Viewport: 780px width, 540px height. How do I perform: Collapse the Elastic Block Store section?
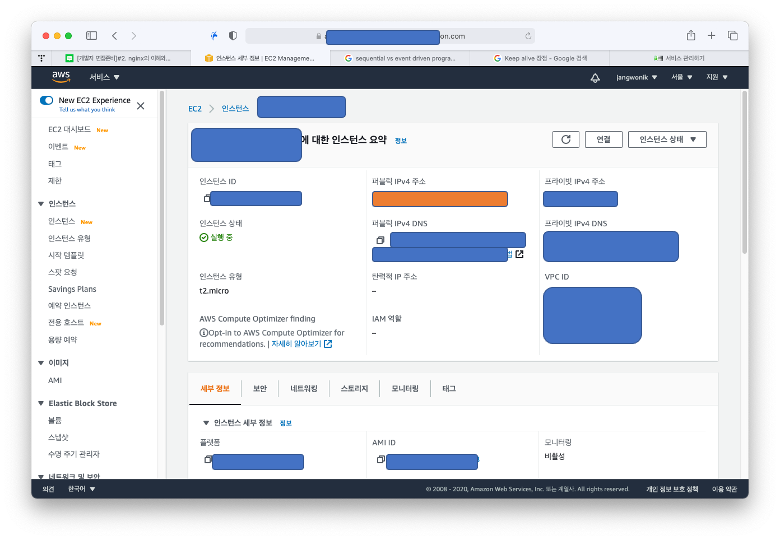(x=41, y=403)
